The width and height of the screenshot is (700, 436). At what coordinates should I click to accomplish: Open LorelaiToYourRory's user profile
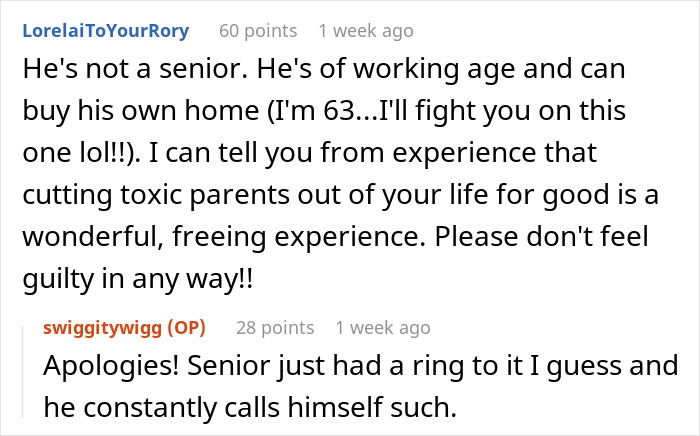[104, 31]
